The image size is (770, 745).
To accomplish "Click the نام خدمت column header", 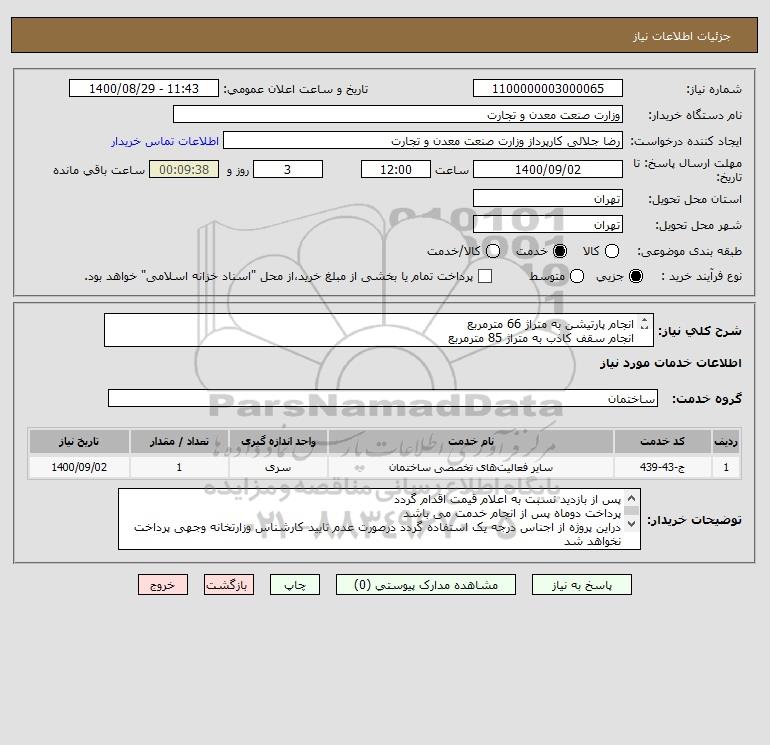I will tap(471, 441).
